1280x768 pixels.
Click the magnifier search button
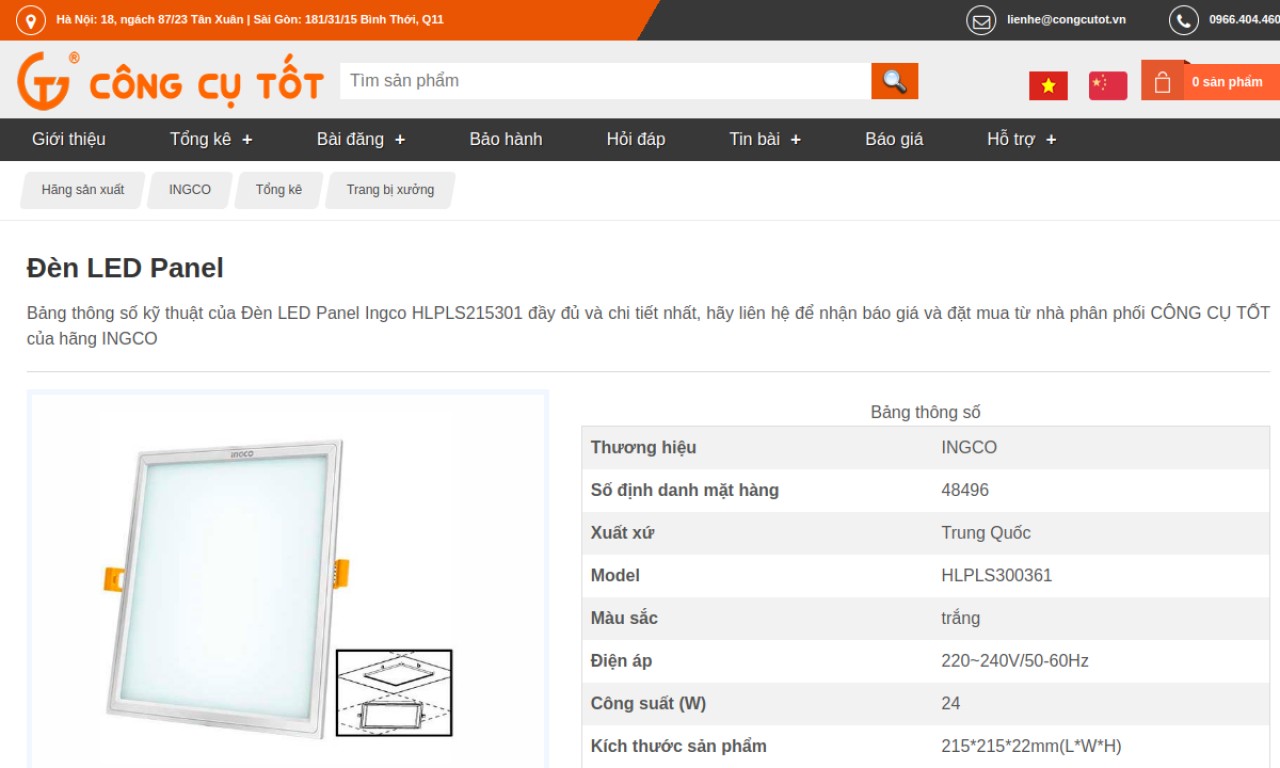(894, 81)
